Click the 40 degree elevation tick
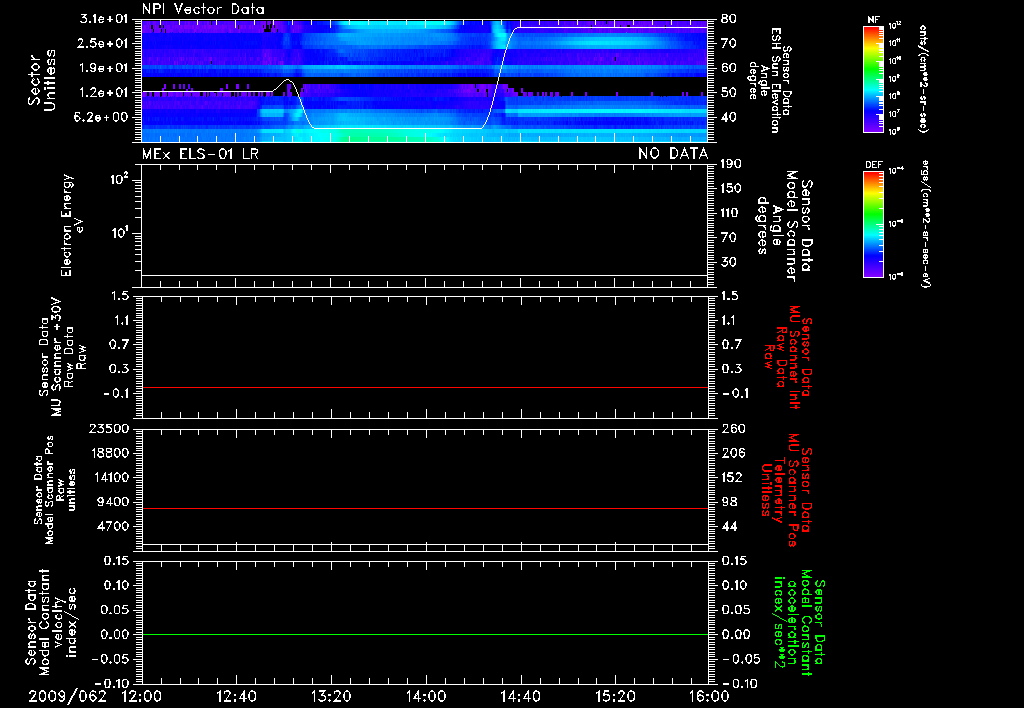Viewport: 1024px width, 708px height. tap(729, 118)
